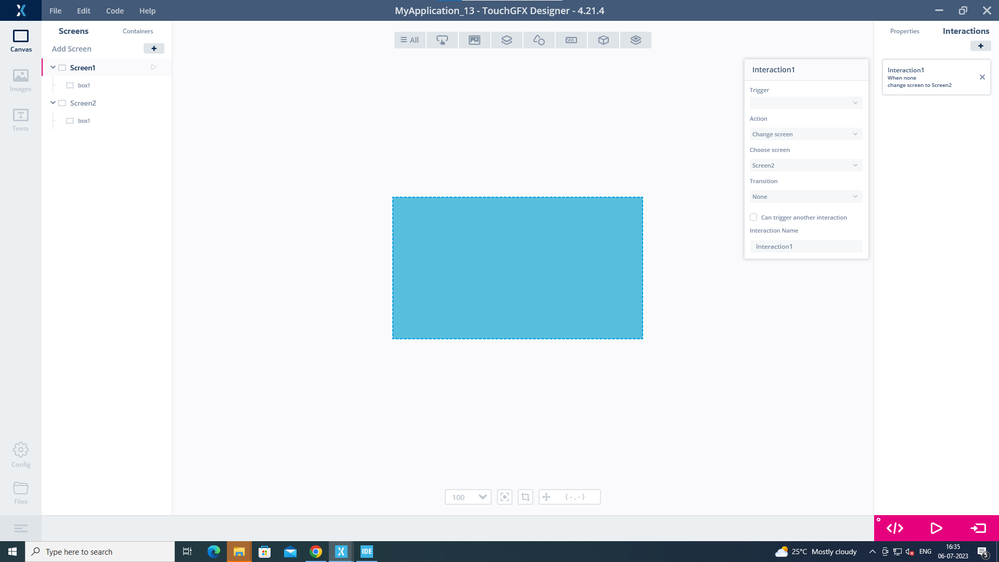Click the Generate Code button
Image resolution: width=999 pixels, height=562 pixels.
(895, 528)
